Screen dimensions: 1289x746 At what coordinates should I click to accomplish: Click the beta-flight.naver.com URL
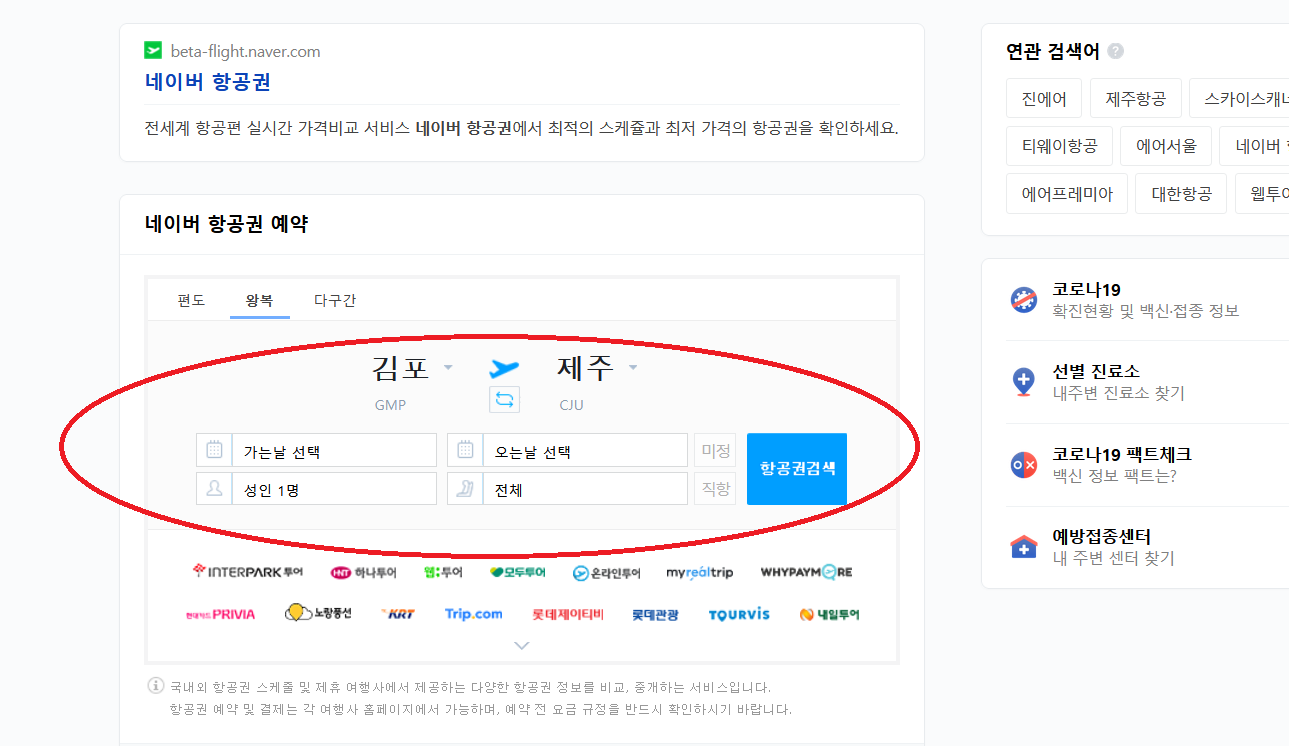coord(245,51)
